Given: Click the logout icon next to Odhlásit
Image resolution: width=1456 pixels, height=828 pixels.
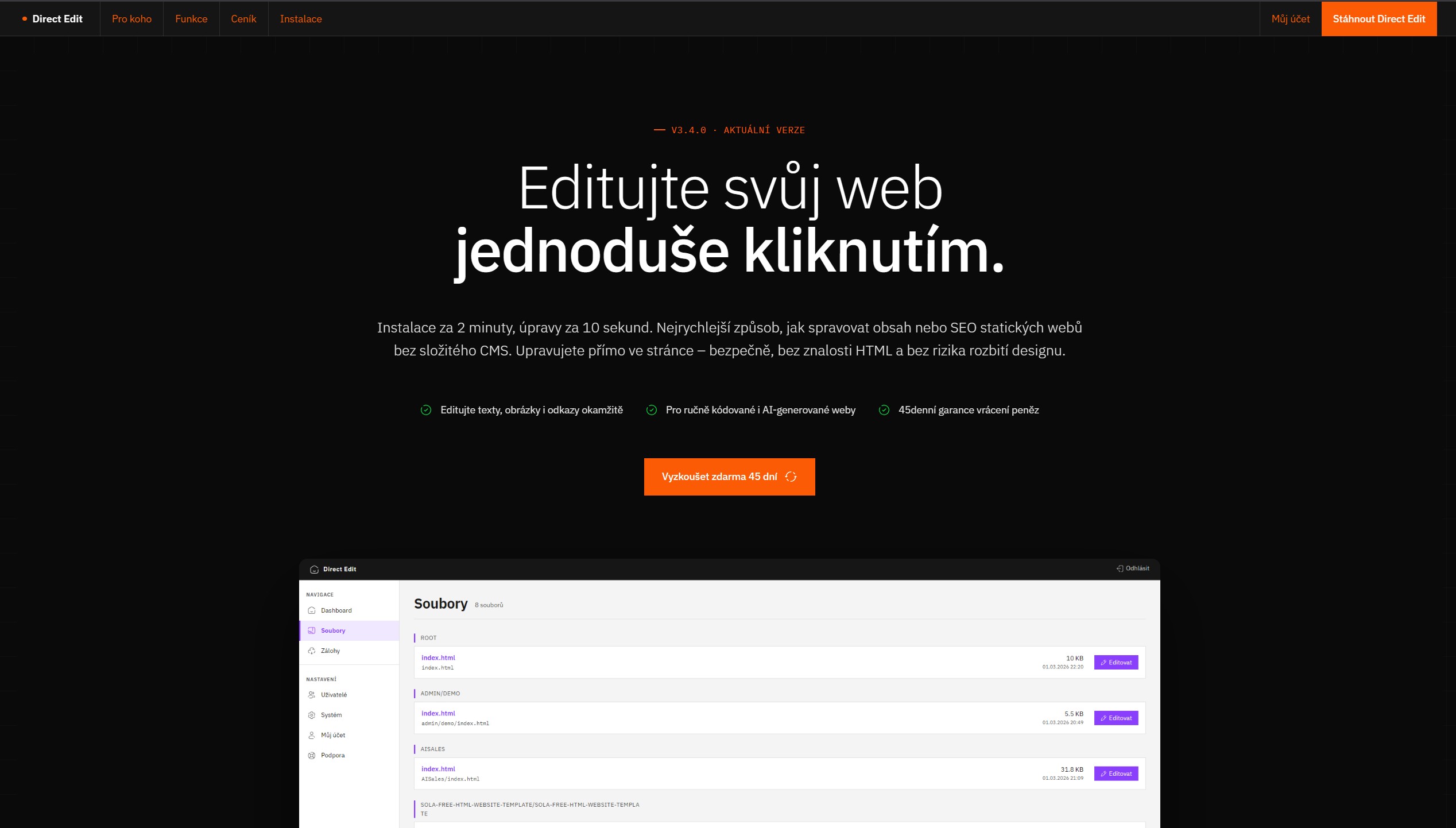Looking at the screenshot, I should [1120, 568].
